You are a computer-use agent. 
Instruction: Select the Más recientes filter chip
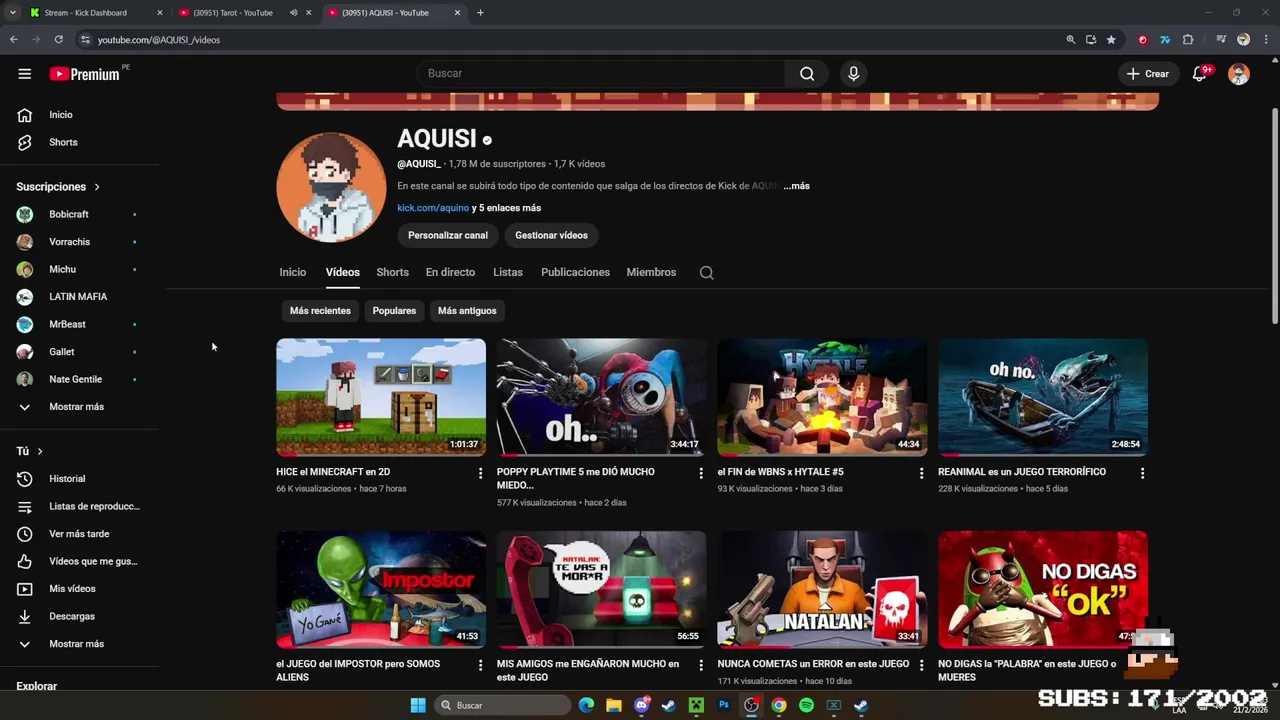tap(320, 311)
